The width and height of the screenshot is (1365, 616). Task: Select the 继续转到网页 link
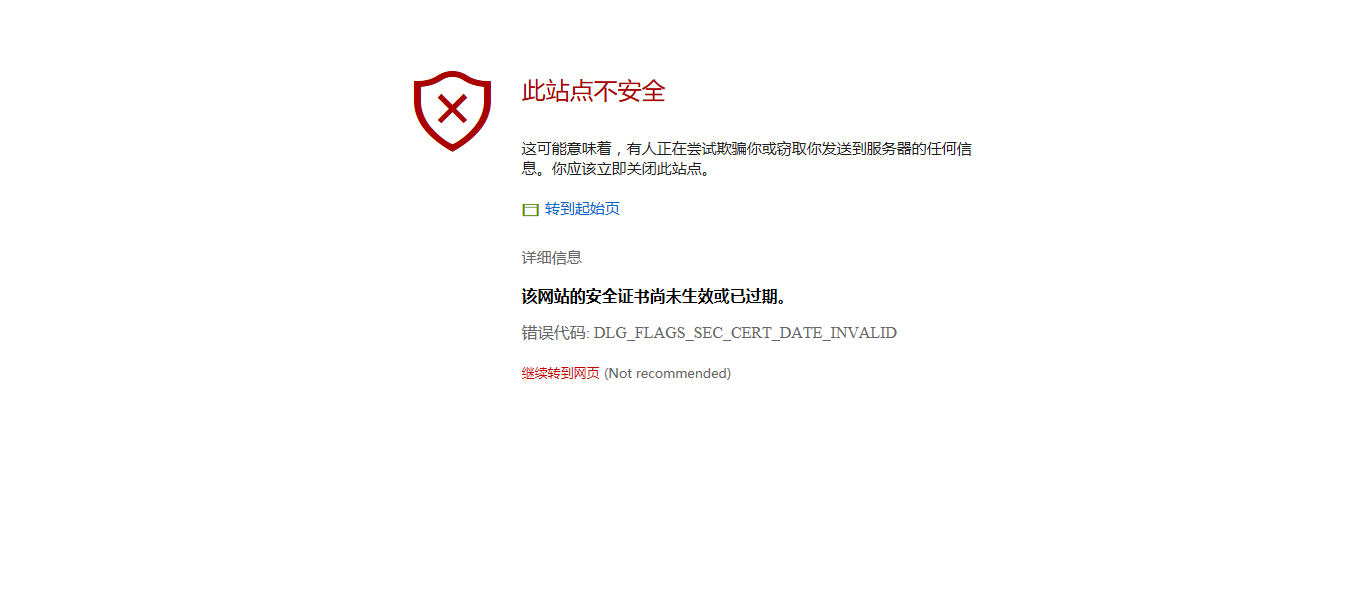(x=560, y=373)
